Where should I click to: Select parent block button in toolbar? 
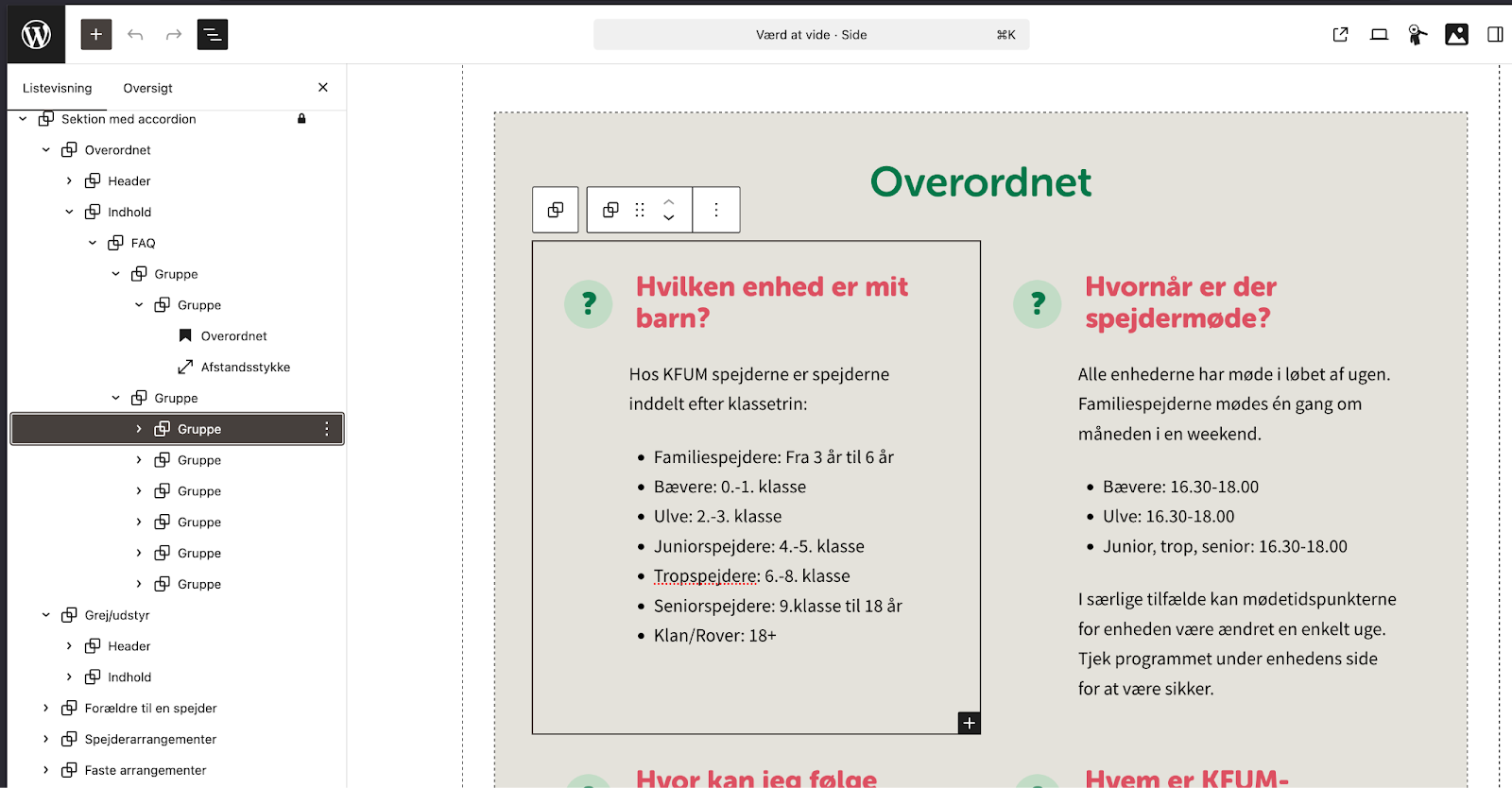pyautogui.click(x=556, y=210)
